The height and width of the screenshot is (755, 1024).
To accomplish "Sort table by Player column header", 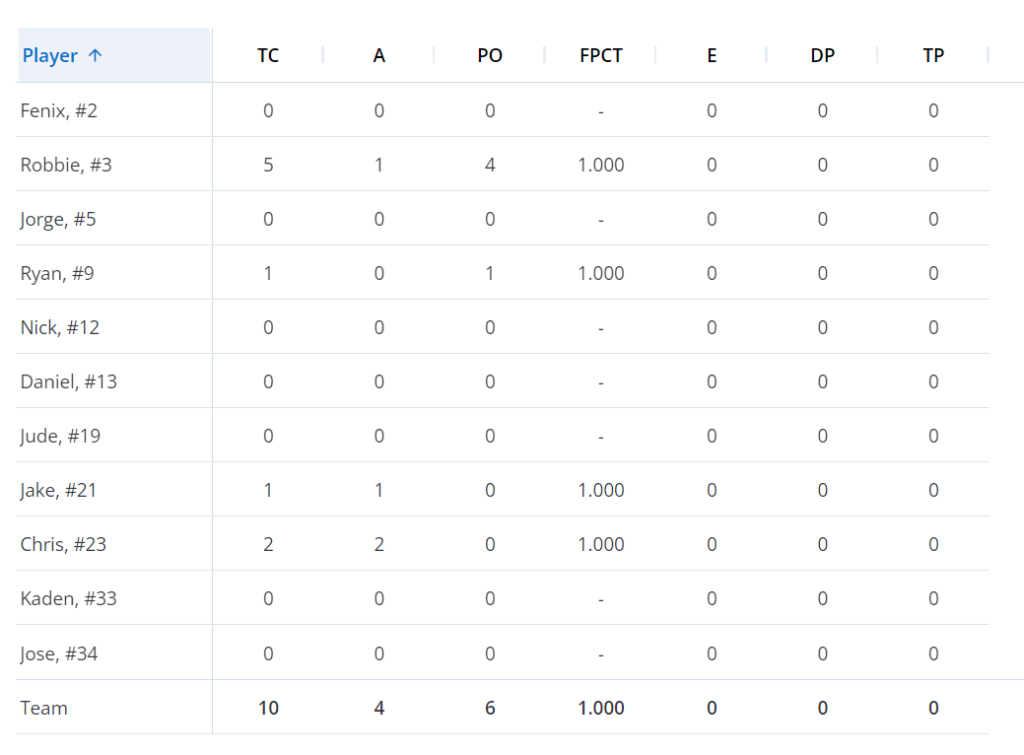I will pyautogui.click(x=50, y=56).
